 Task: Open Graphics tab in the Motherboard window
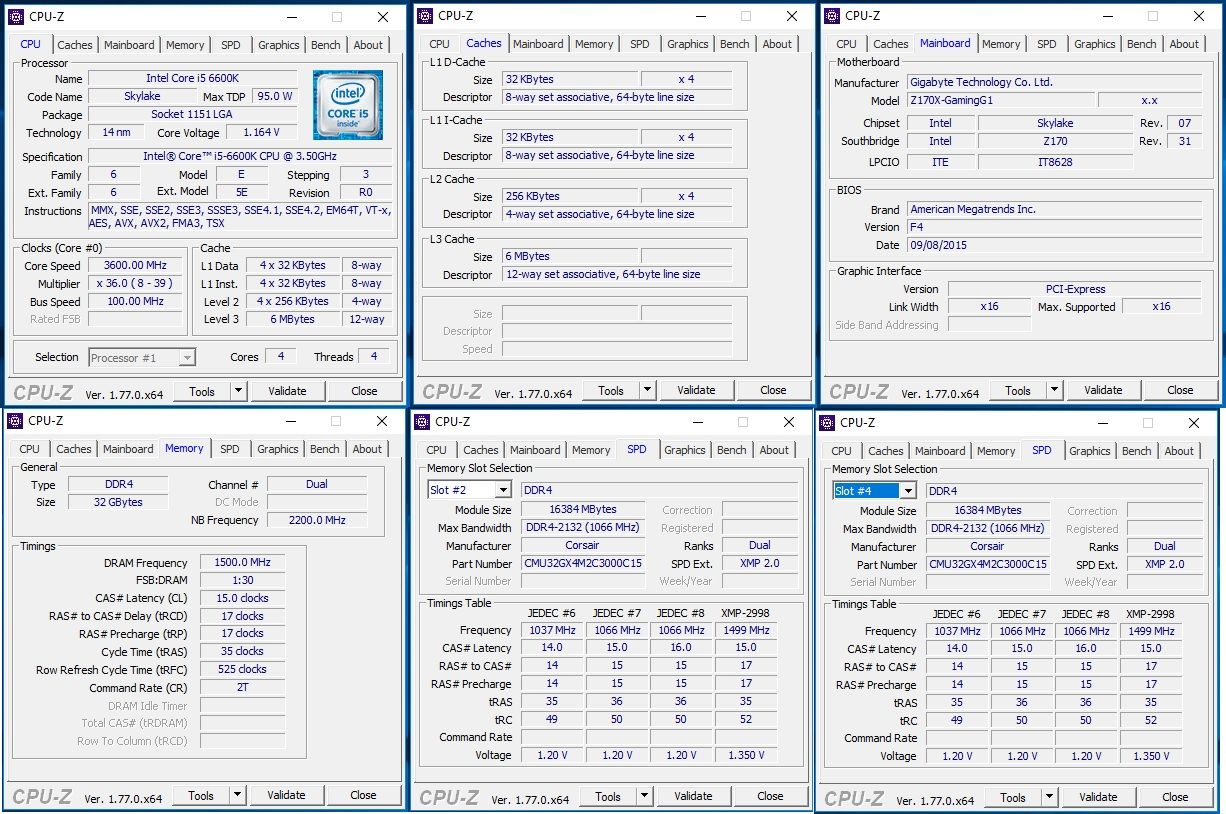coord(1094,44)
